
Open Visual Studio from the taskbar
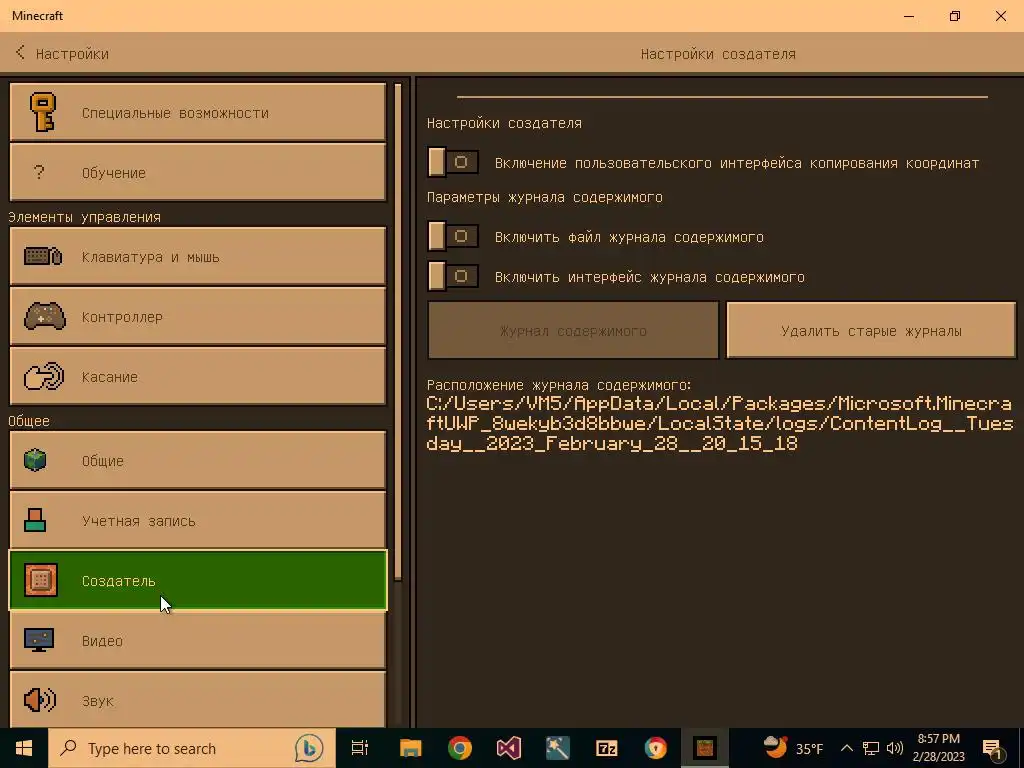pyautogui.click(x=509, y=748)
